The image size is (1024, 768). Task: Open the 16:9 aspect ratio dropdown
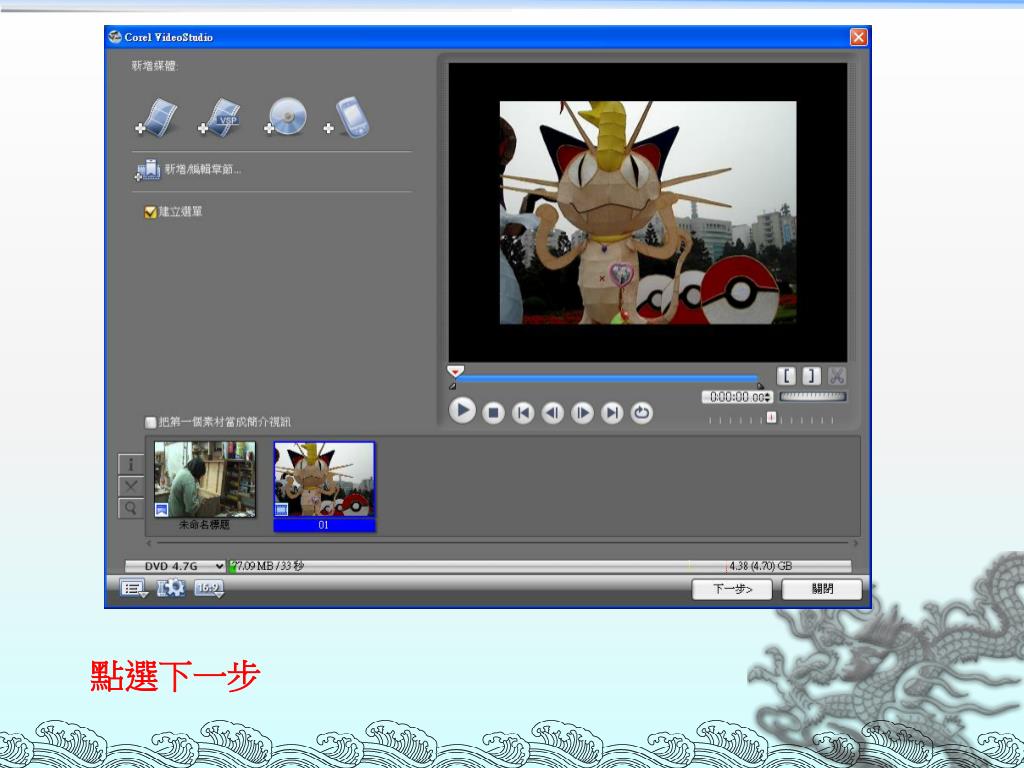tap(209, 588)
